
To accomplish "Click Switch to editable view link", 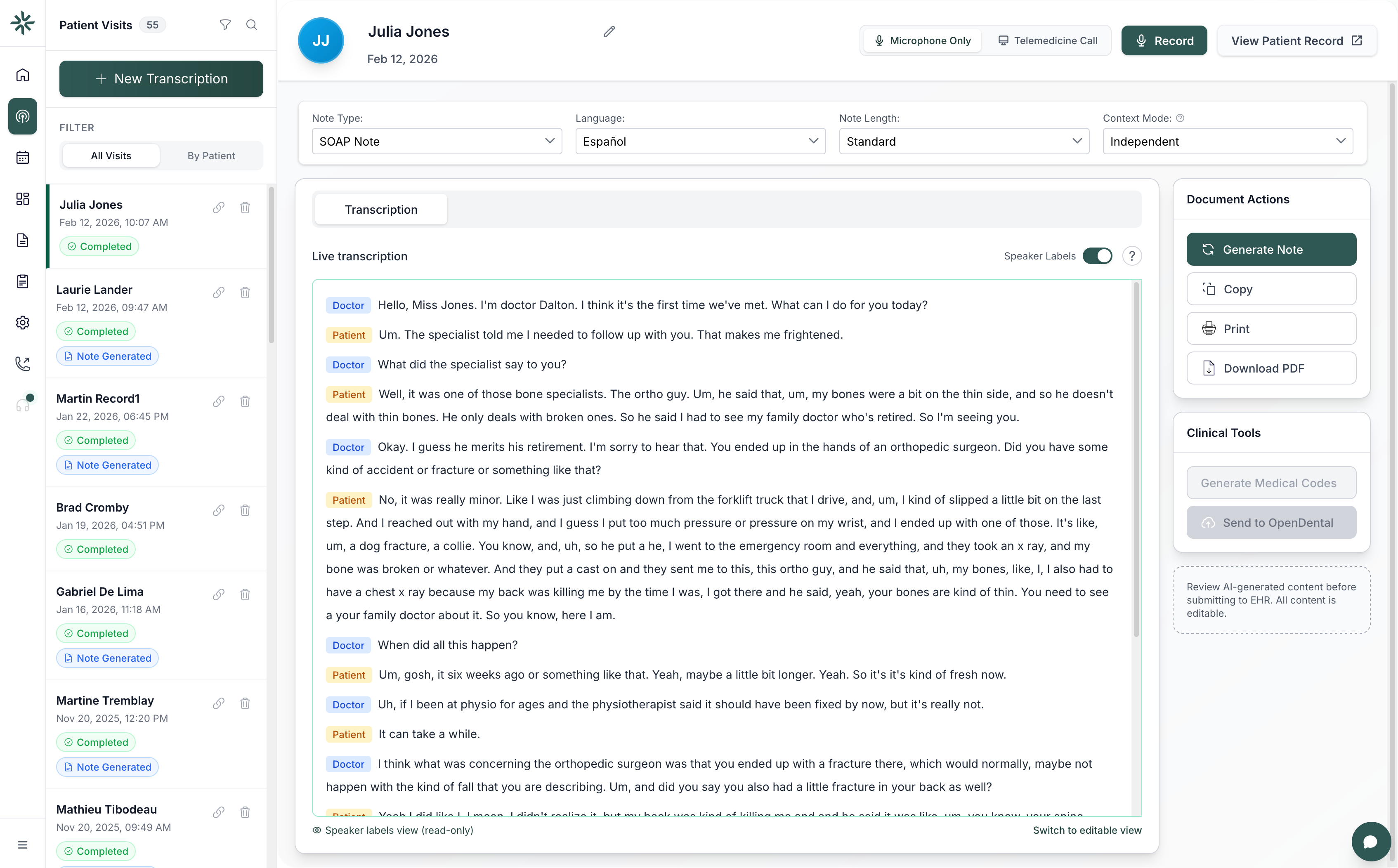I will [x=1087, y=830].
